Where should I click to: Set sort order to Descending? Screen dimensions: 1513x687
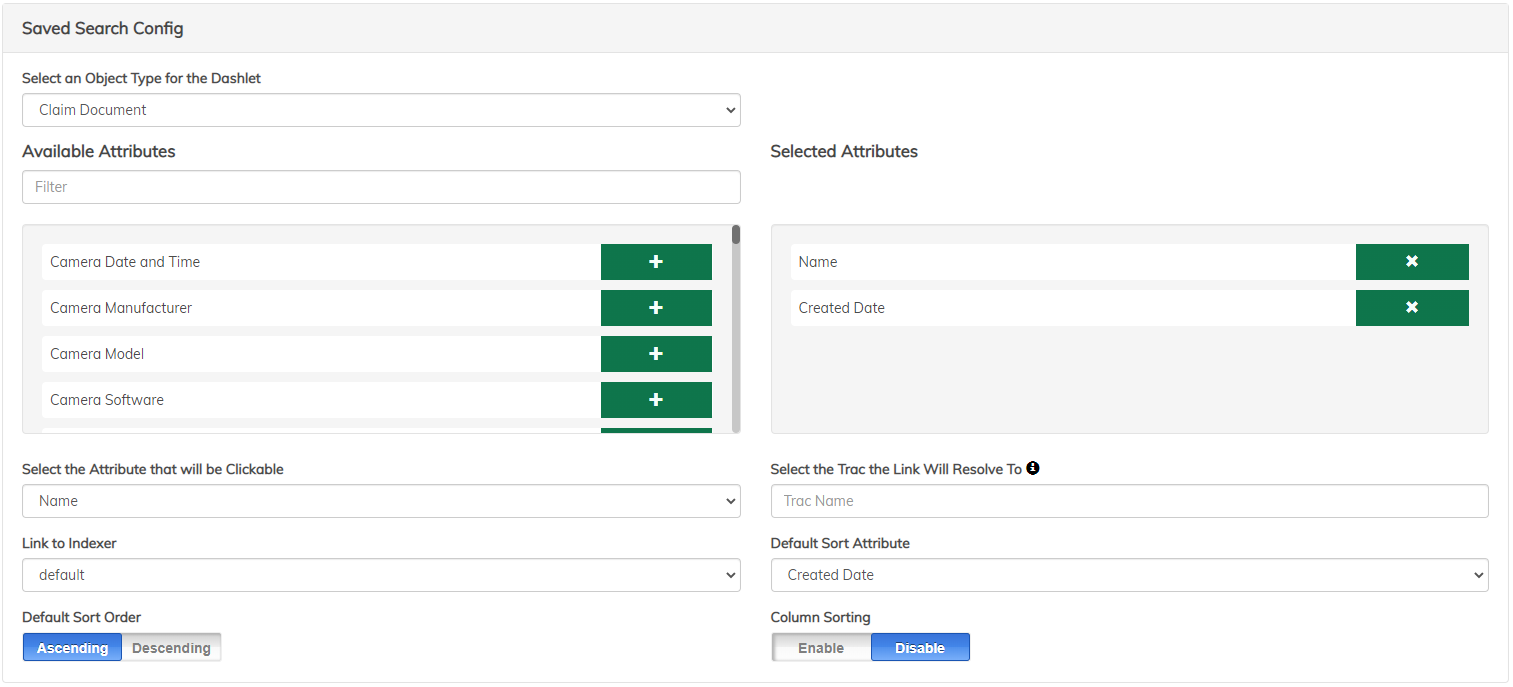[171, 648]
